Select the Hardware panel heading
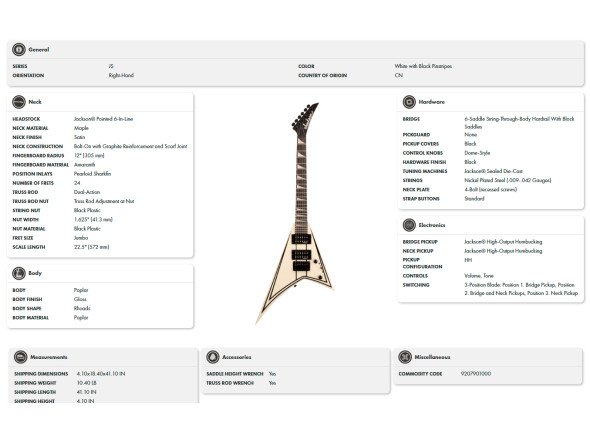This screenshot has width=590, height=434. [x=432, y=102]
